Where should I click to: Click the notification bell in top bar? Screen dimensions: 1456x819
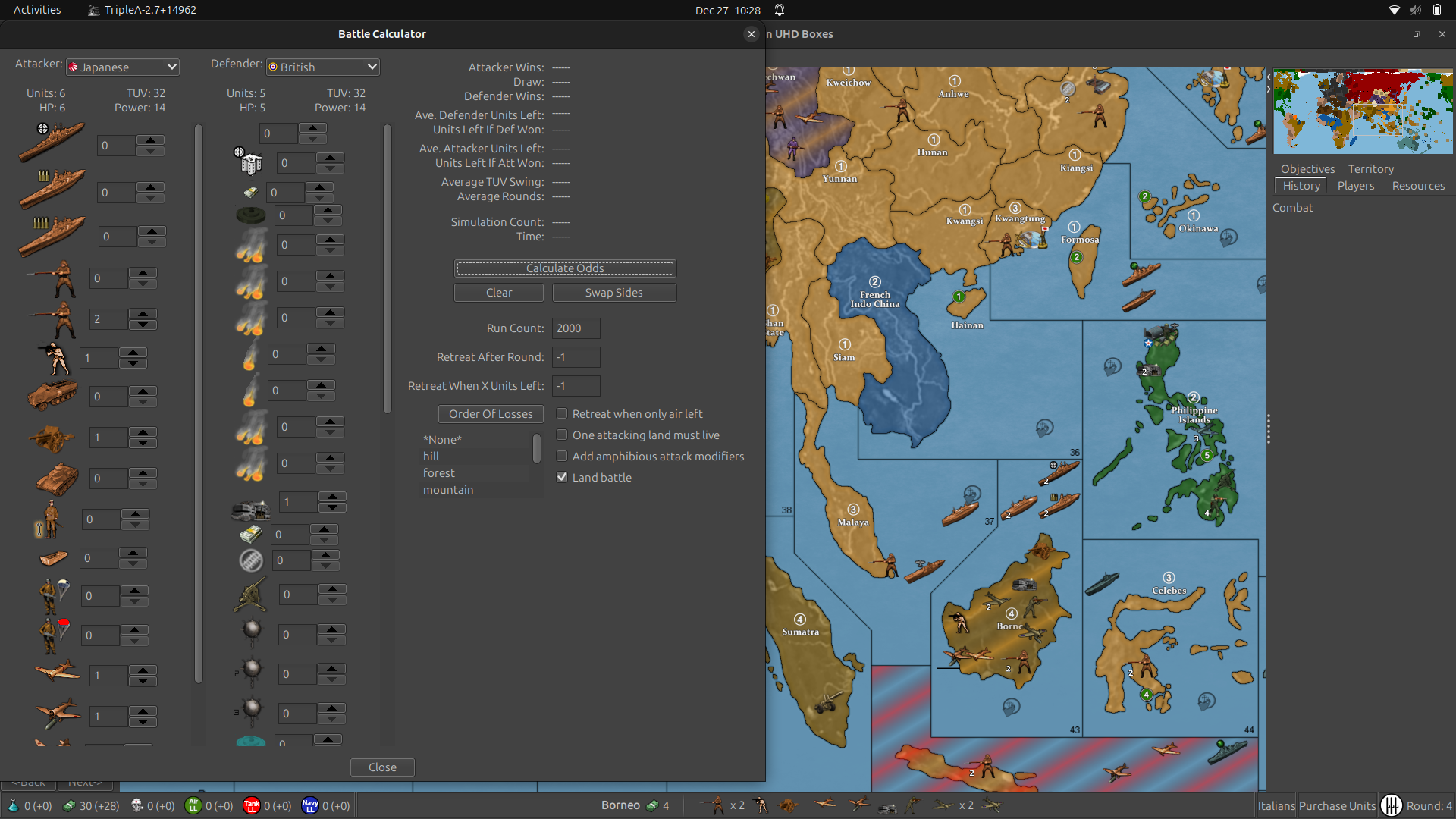tap(779, 10)
